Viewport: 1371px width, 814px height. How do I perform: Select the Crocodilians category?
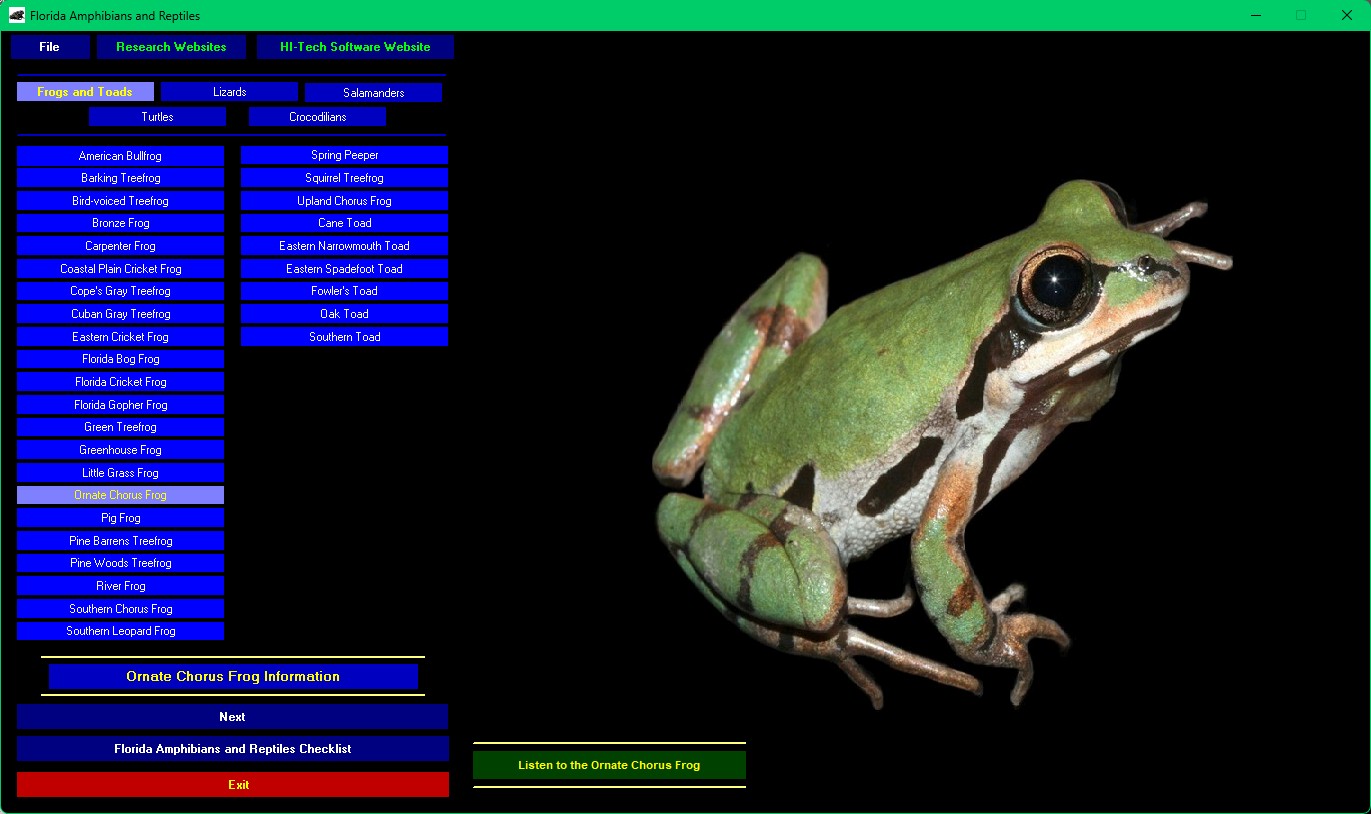[317, 117]
